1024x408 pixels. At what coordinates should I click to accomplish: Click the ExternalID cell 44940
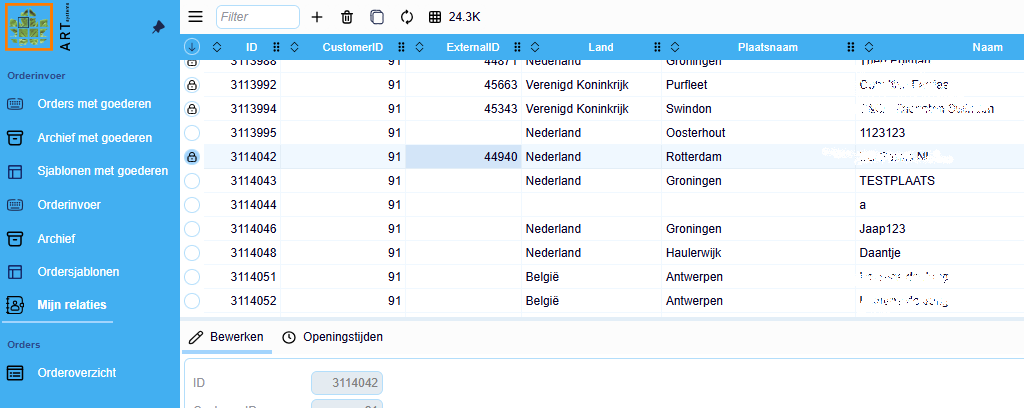pyautogui.click(x=464, y=157)
